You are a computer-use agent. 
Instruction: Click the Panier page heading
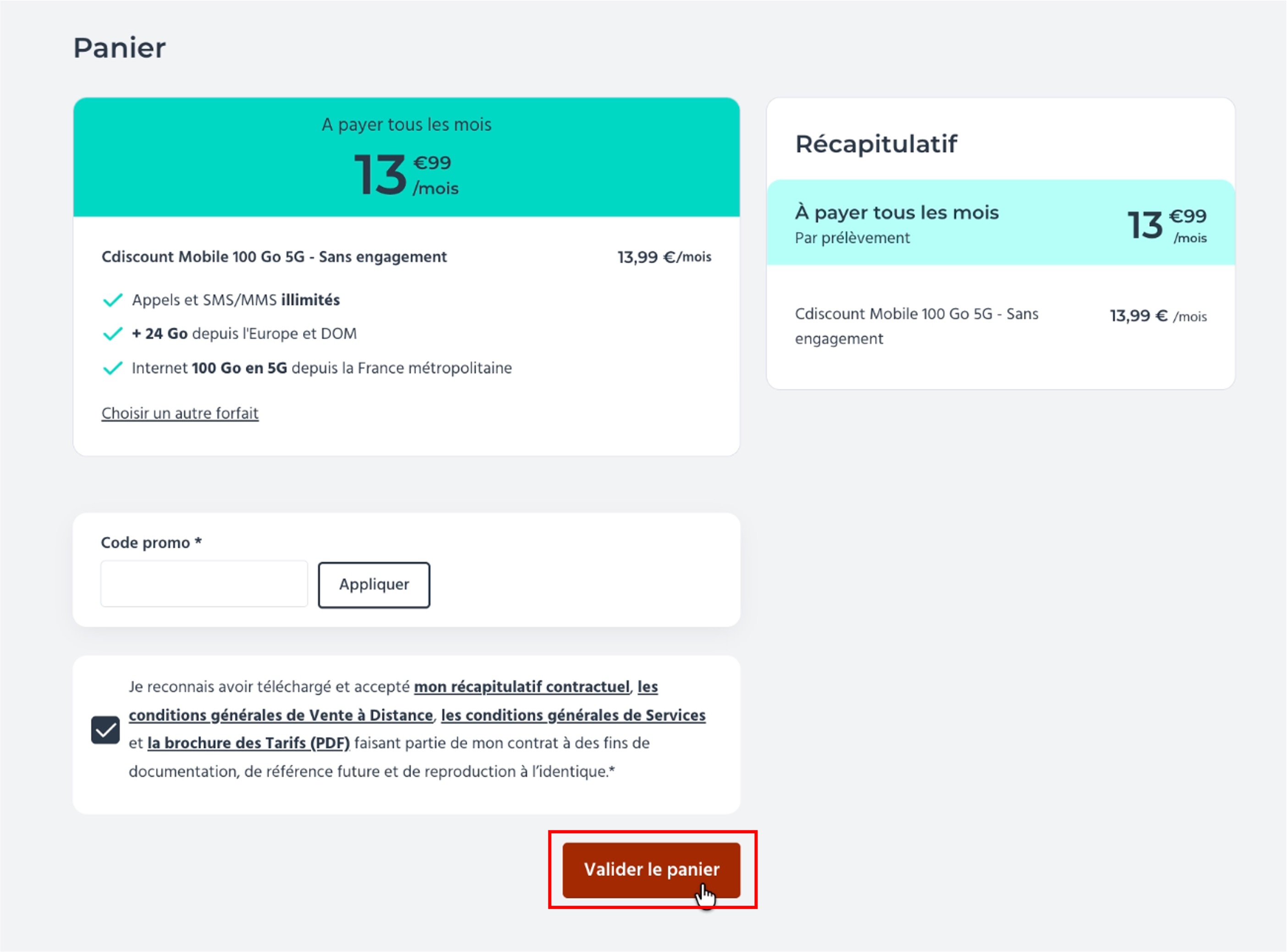(119, 47)
